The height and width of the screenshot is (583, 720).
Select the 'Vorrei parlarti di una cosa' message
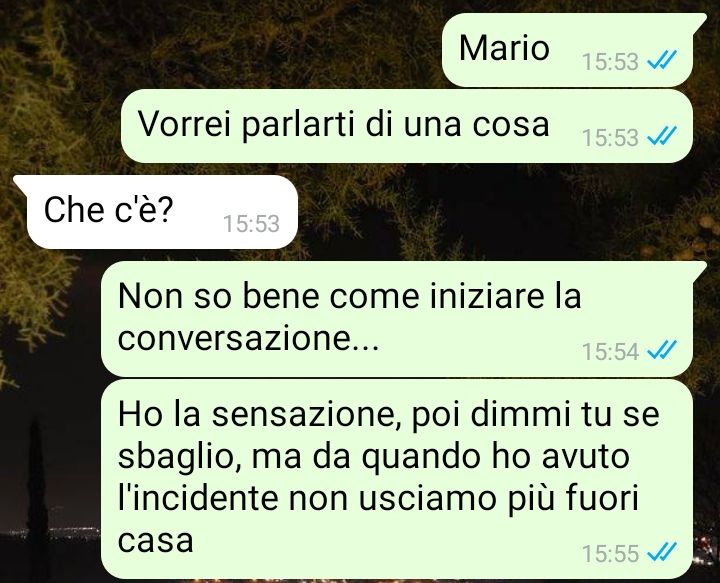click(407, 126)
